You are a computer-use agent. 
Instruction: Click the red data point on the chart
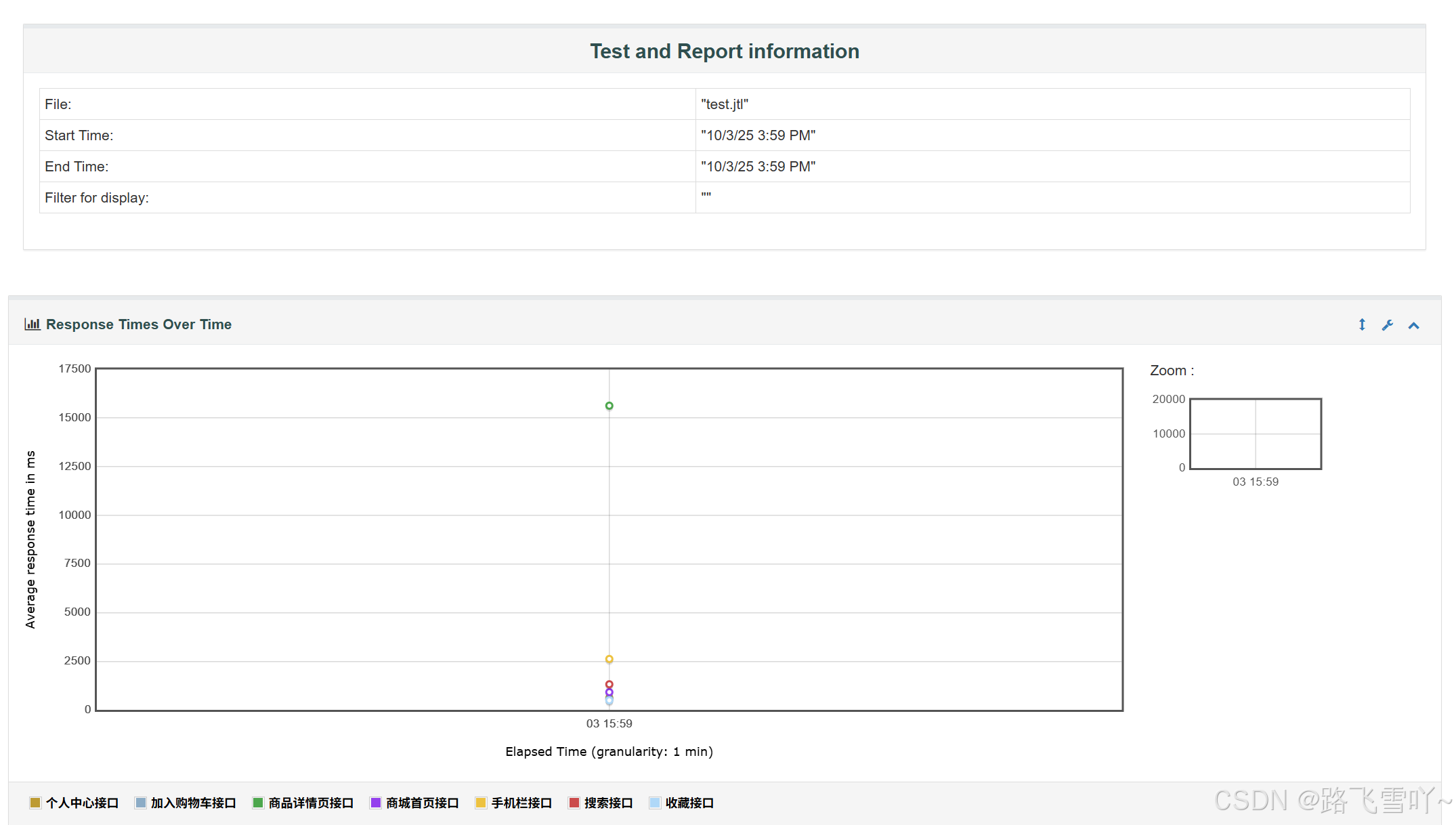[x=609, y=684]
